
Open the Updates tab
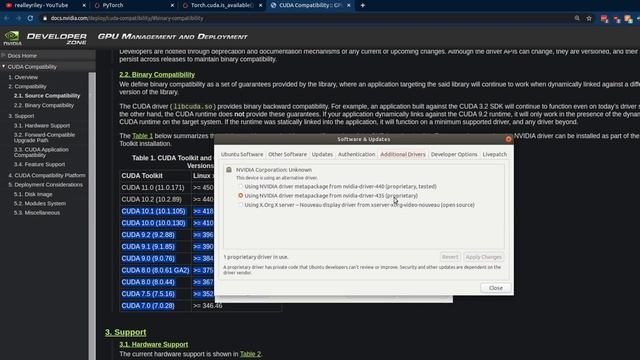322,154
